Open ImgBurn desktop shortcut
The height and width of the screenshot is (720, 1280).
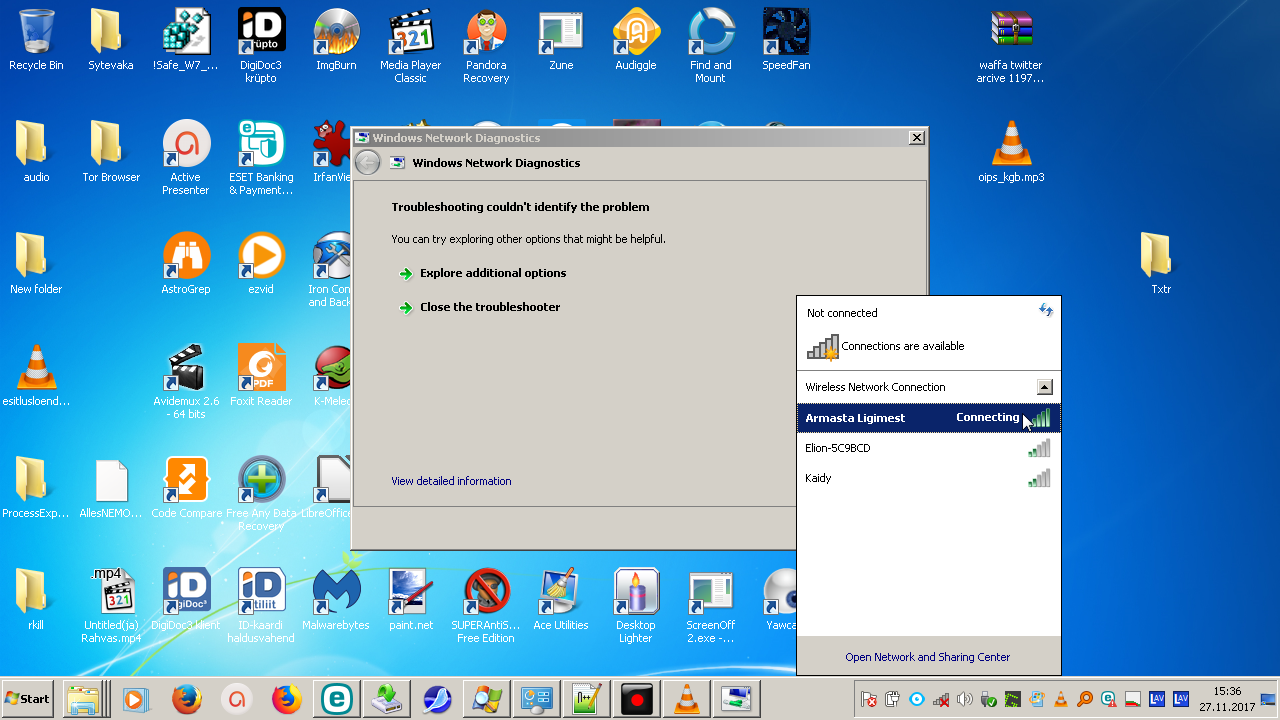[336, 40]
